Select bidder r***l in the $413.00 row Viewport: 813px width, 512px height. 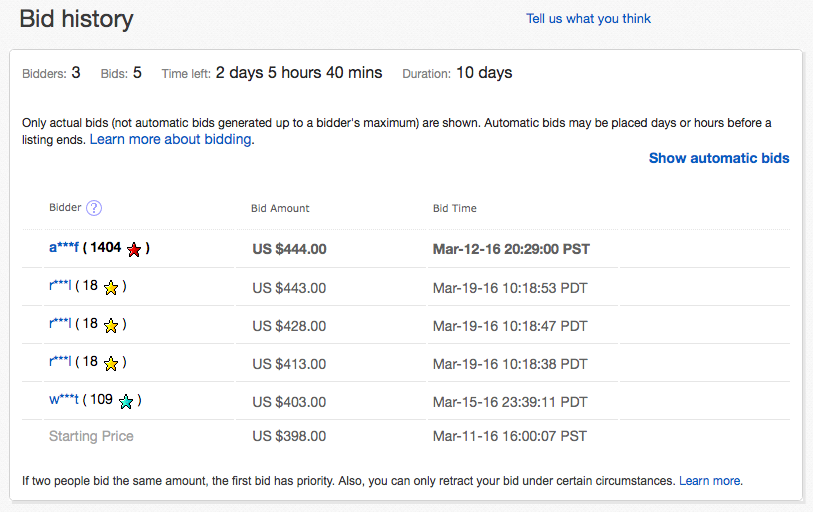pyautogui.click(x=60, y=361)
